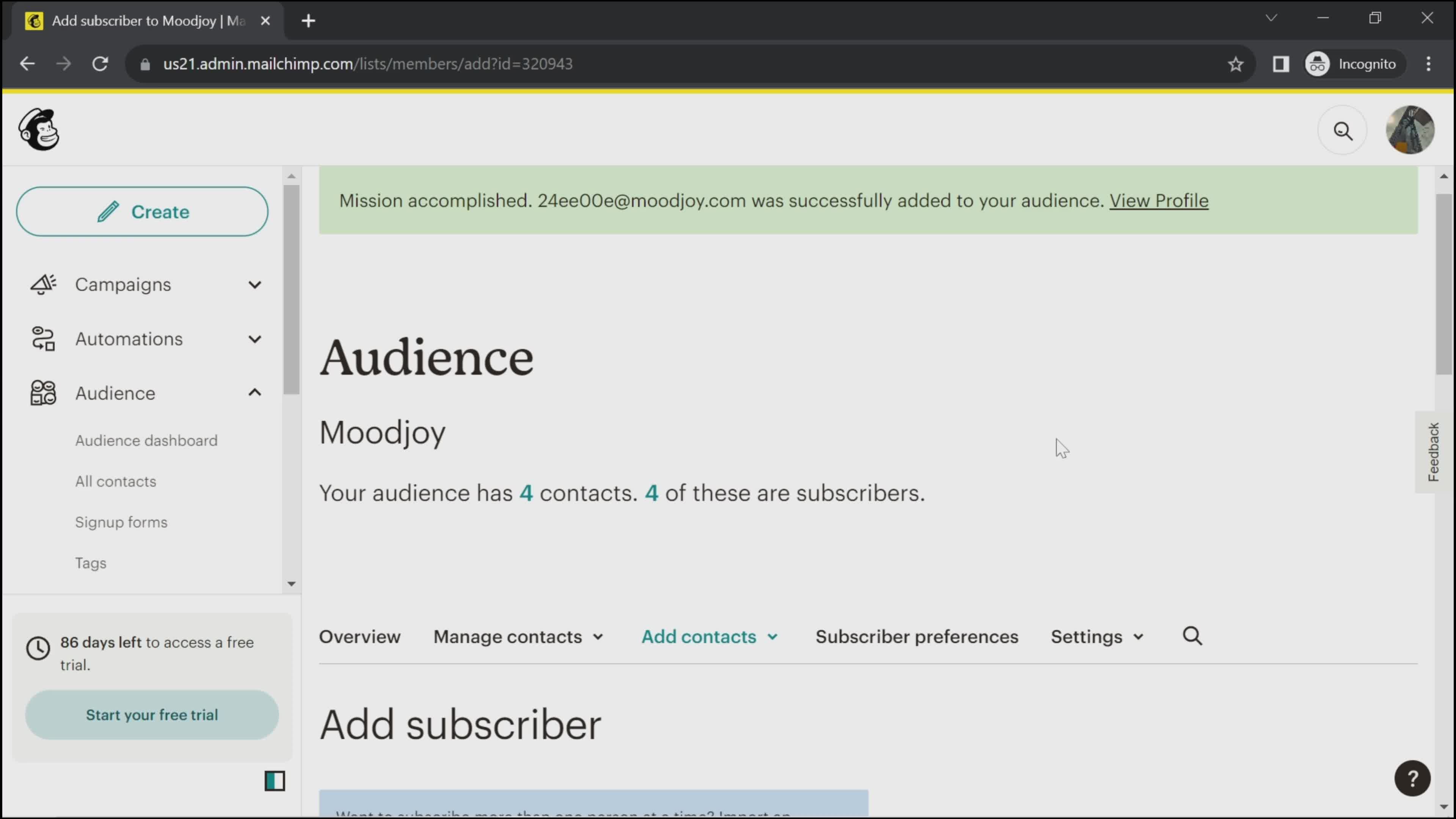Open Tags in sidebar

pyautogui.click(x=91, y=563)
